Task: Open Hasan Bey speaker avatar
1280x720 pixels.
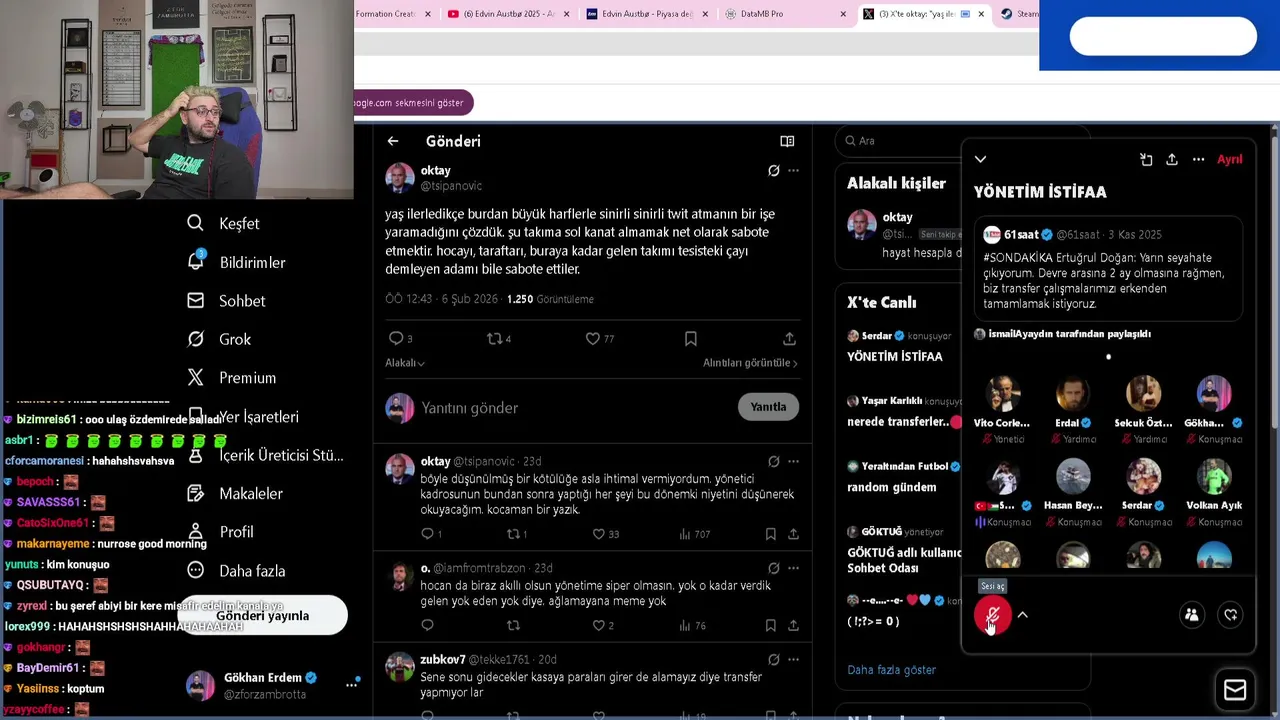Action: pyautogui.click(x=1073, y=477)
